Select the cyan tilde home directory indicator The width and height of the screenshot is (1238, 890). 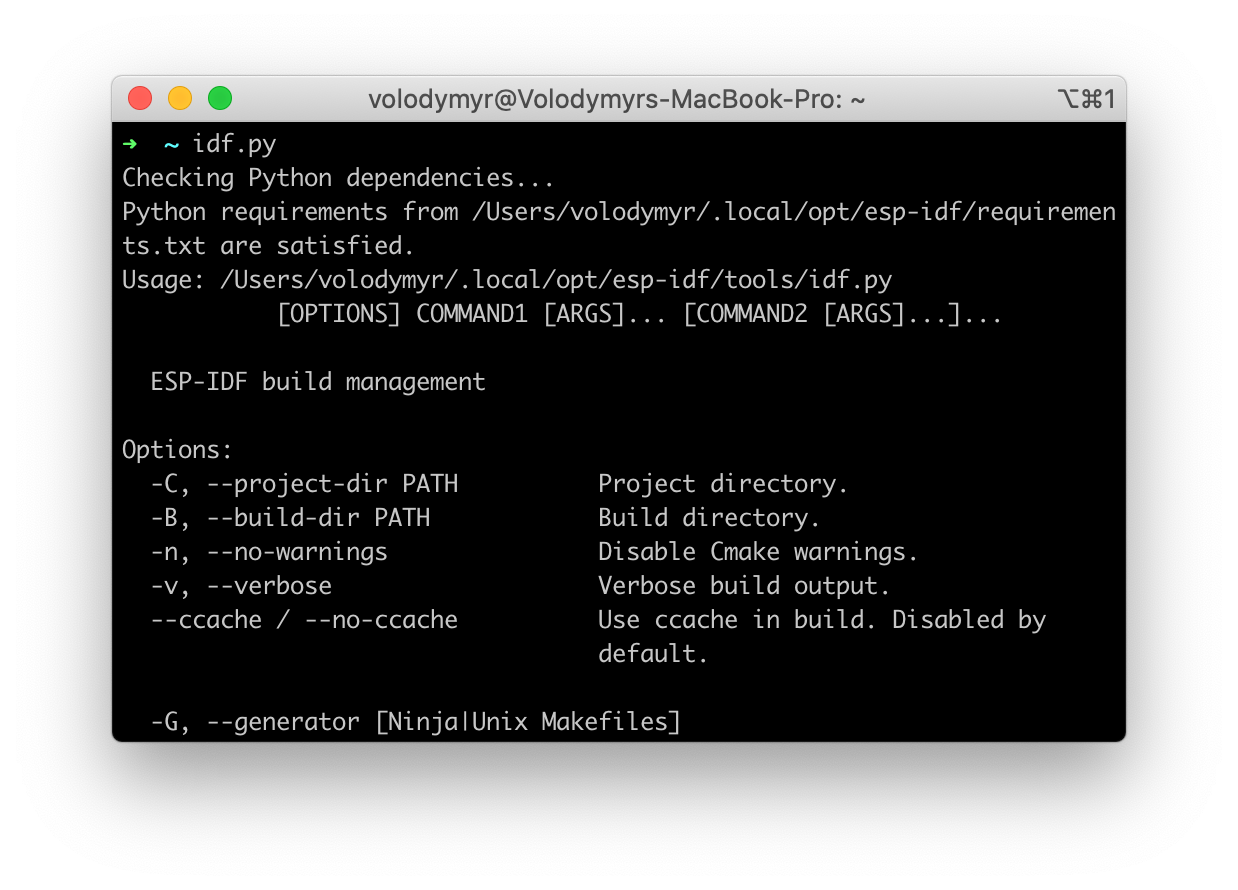(169, 143)
